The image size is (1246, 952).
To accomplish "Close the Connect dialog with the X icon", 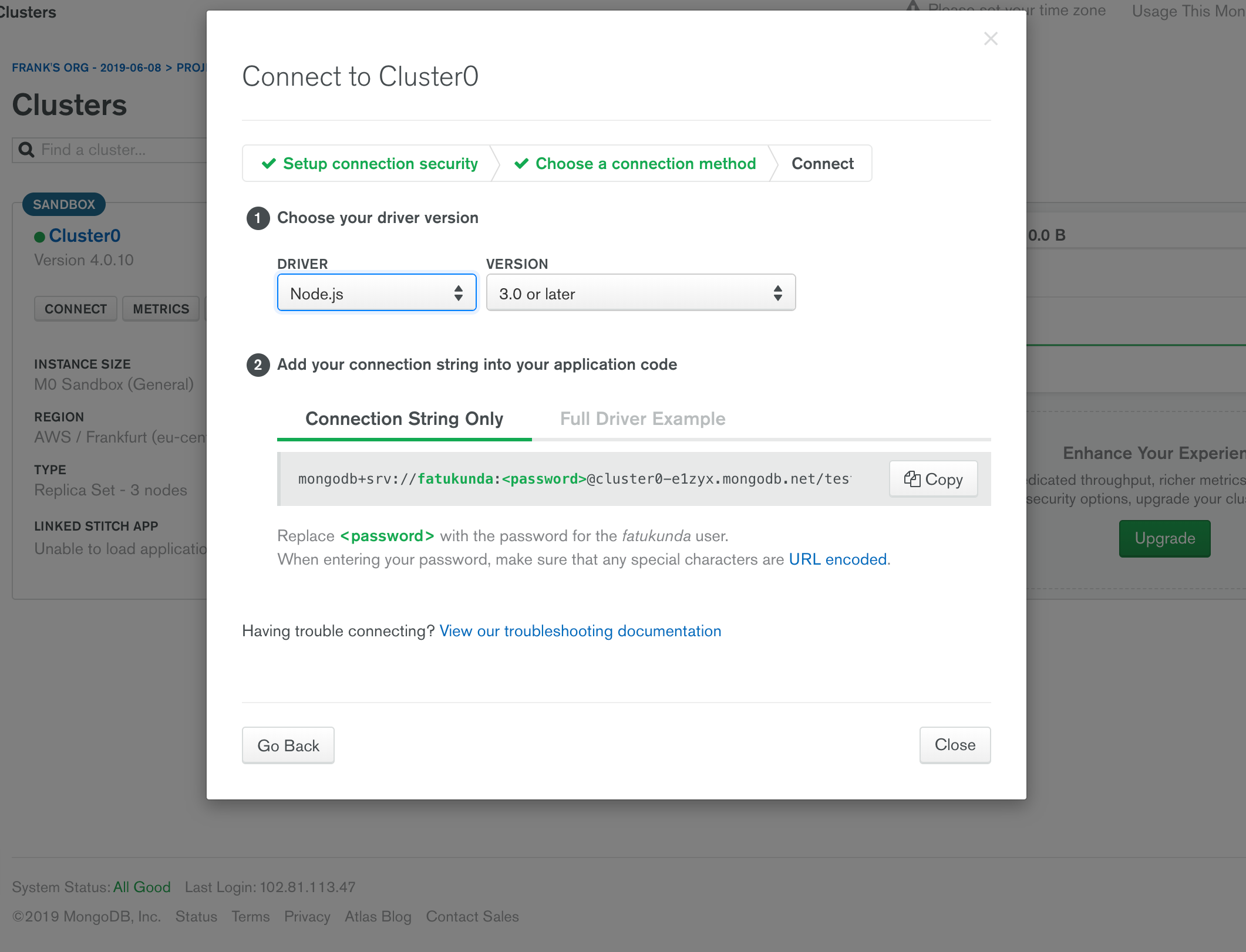I will (x=991, y=39).
